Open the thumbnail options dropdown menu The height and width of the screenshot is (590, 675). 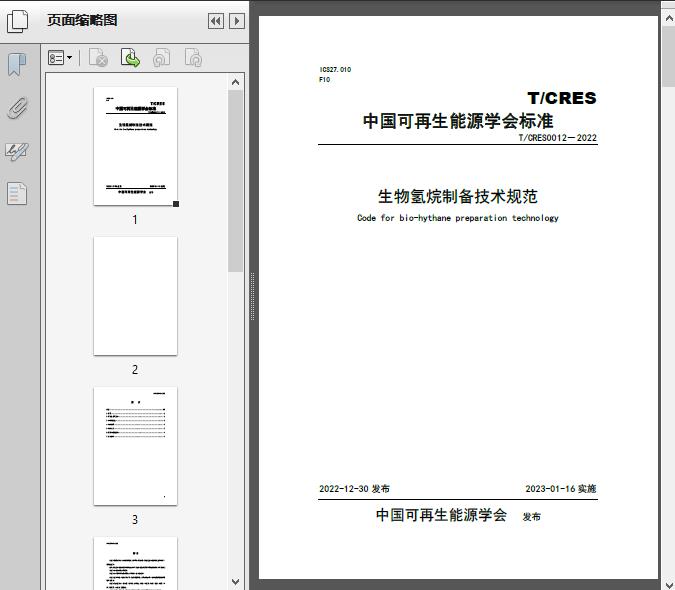tap(60, 58)
